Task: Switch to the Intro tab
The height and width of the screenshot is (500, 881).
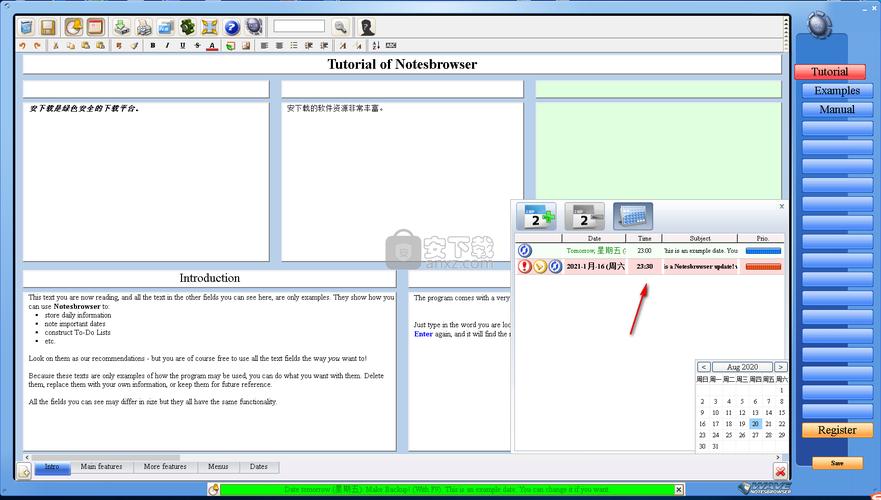Action: [52, 467]
